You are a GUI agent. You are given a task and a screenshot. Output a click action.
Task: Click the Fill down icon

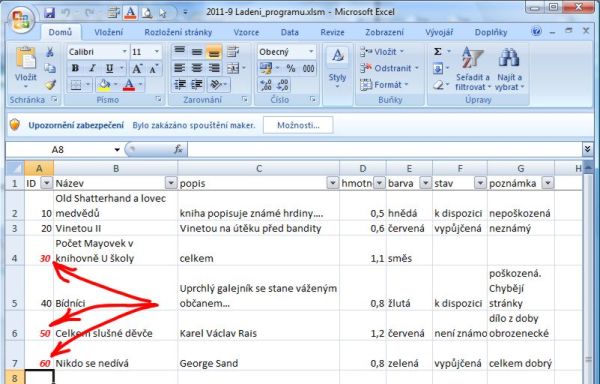click(438, 68)
